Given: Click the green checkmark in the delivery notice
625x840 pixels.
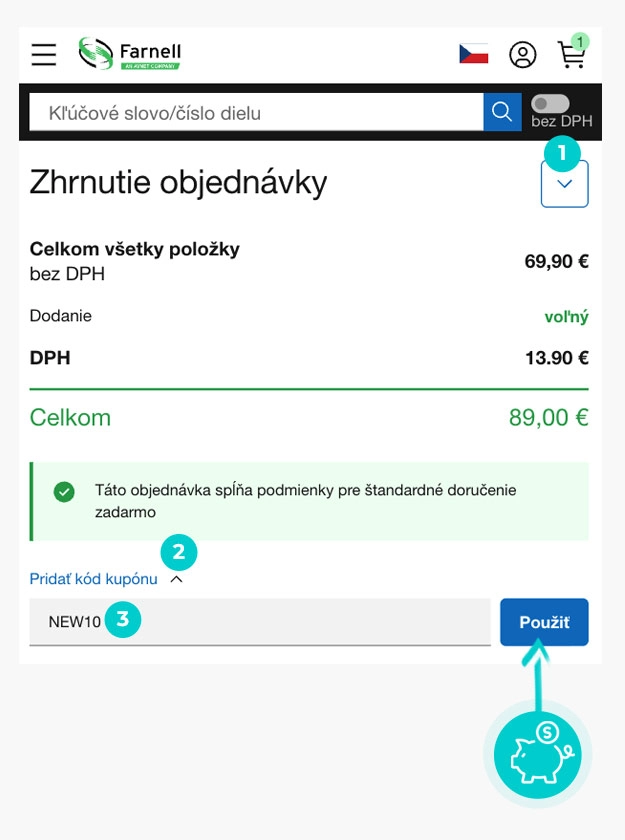Looking at the screenshot, I should [x=65, y=492].
